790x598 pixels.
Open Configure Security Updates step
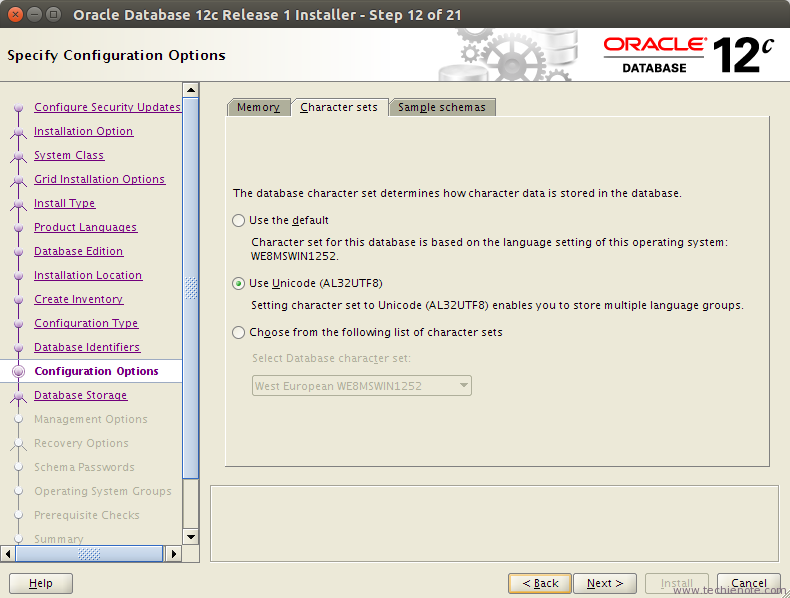[x=107, y=107]
